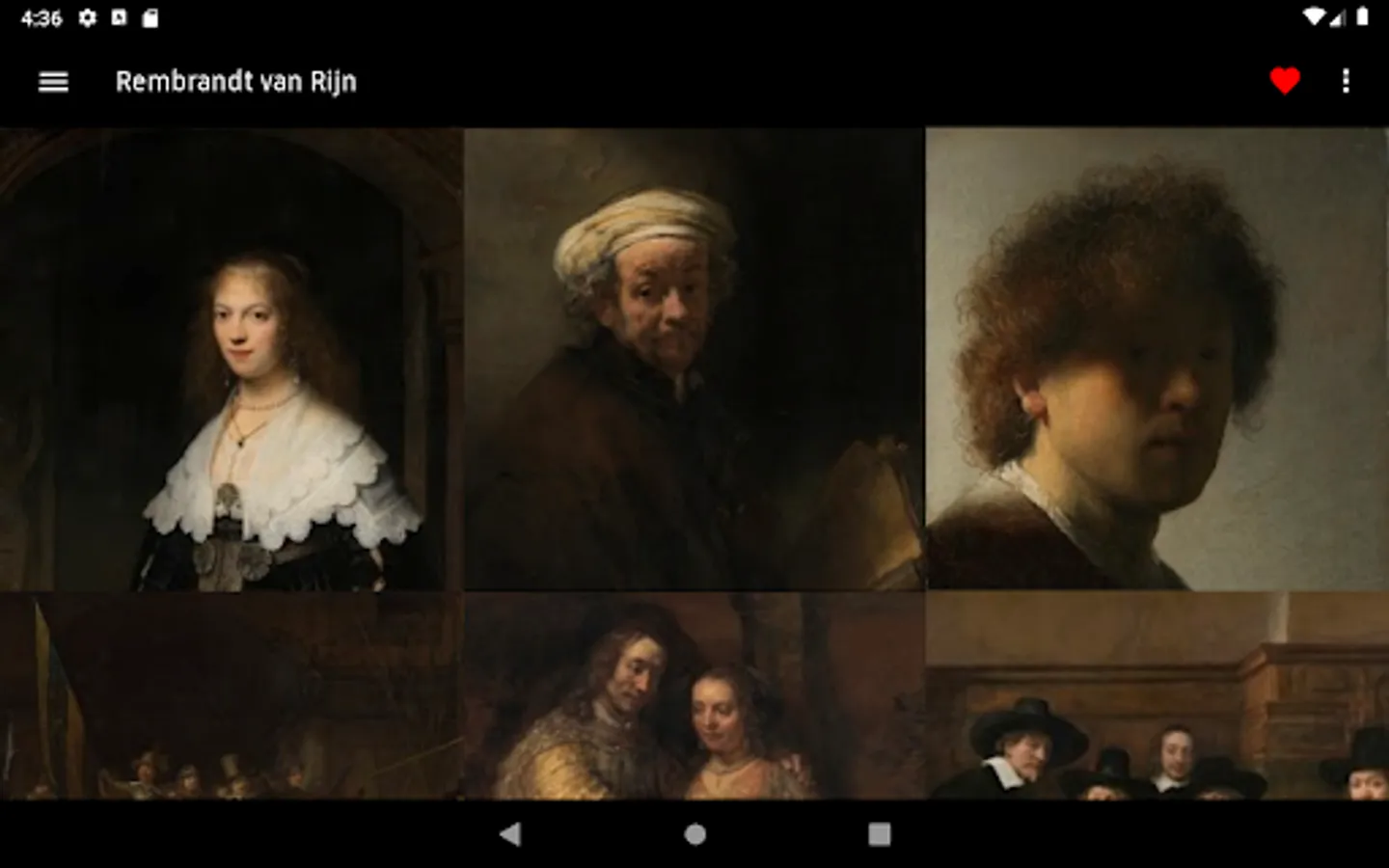1389x868 pixels.
Task: Open the hamburger navigation menu
Action: click(x=53, y=82)
